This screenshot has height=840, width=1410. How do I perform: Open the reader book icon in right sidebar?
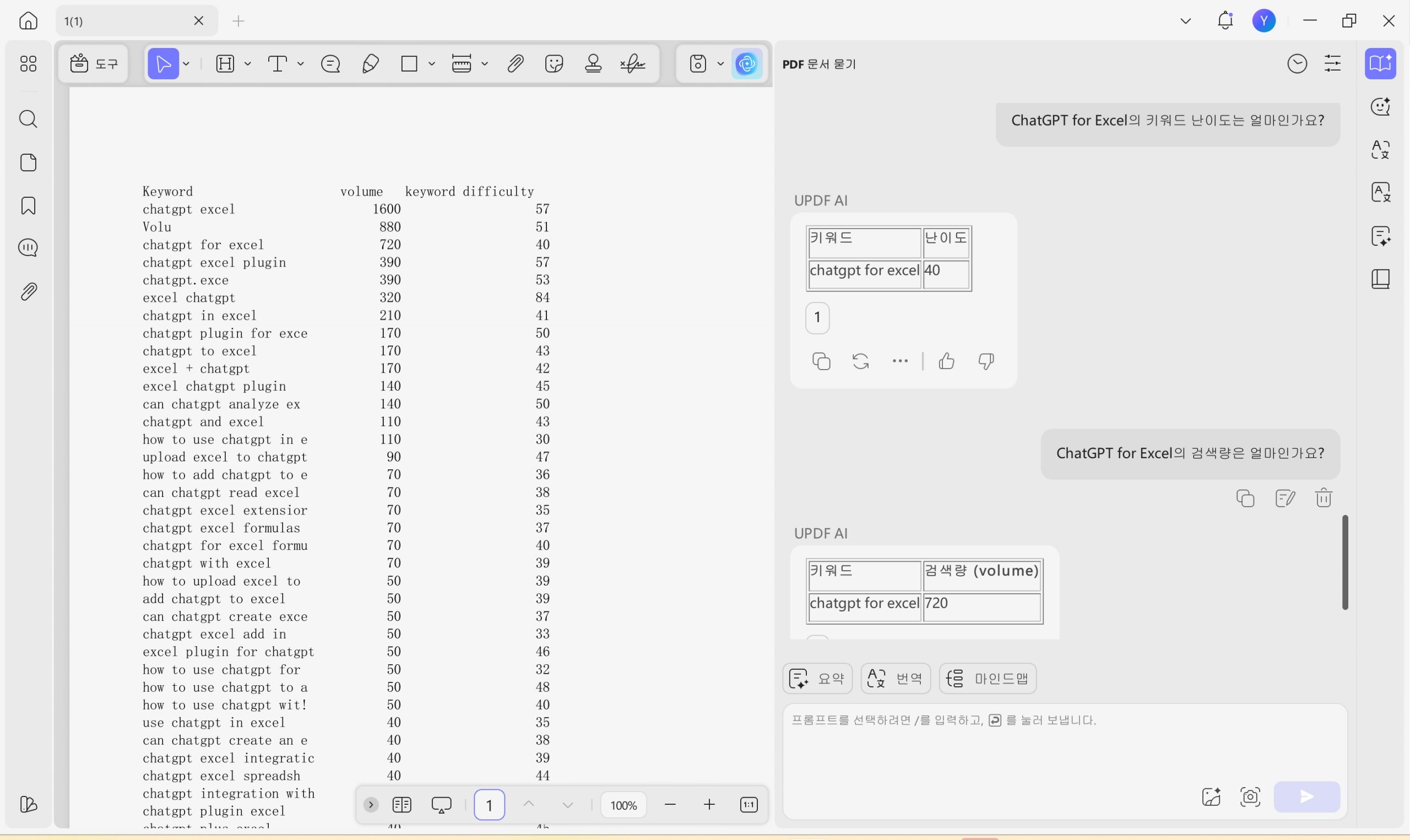(x=1381, y=279)
